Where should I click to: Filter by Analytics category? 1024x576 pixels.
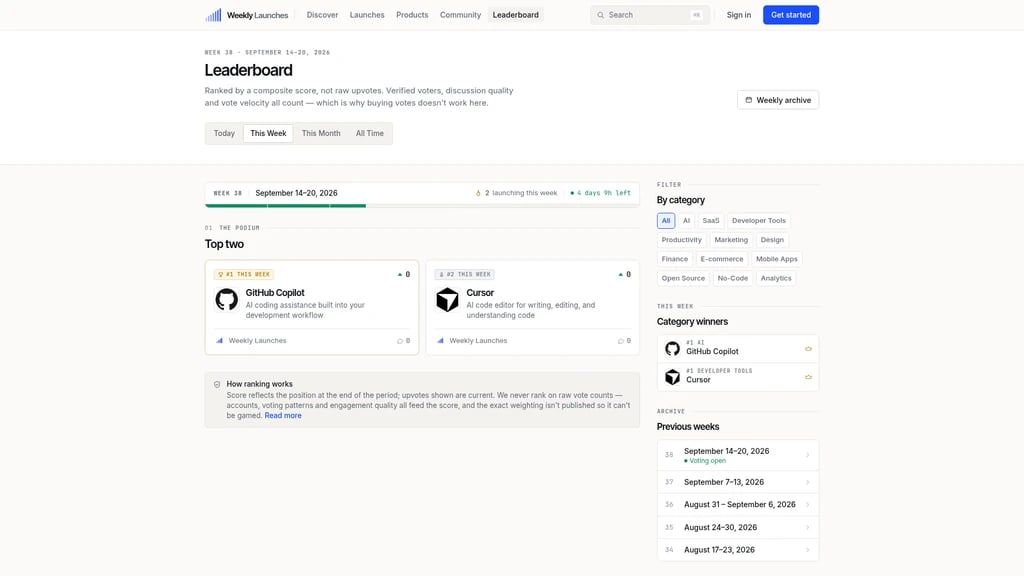tap(776, 278)
